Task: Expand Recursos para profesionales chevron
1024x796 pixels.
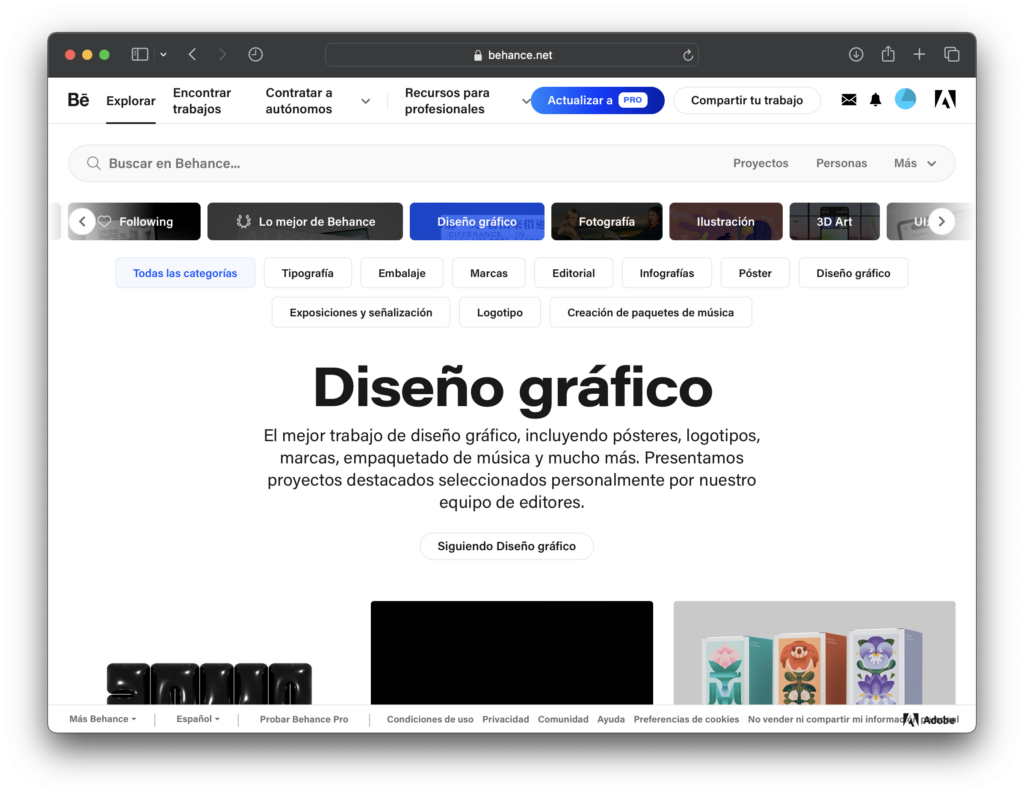Action: click(x=526, y=101)
